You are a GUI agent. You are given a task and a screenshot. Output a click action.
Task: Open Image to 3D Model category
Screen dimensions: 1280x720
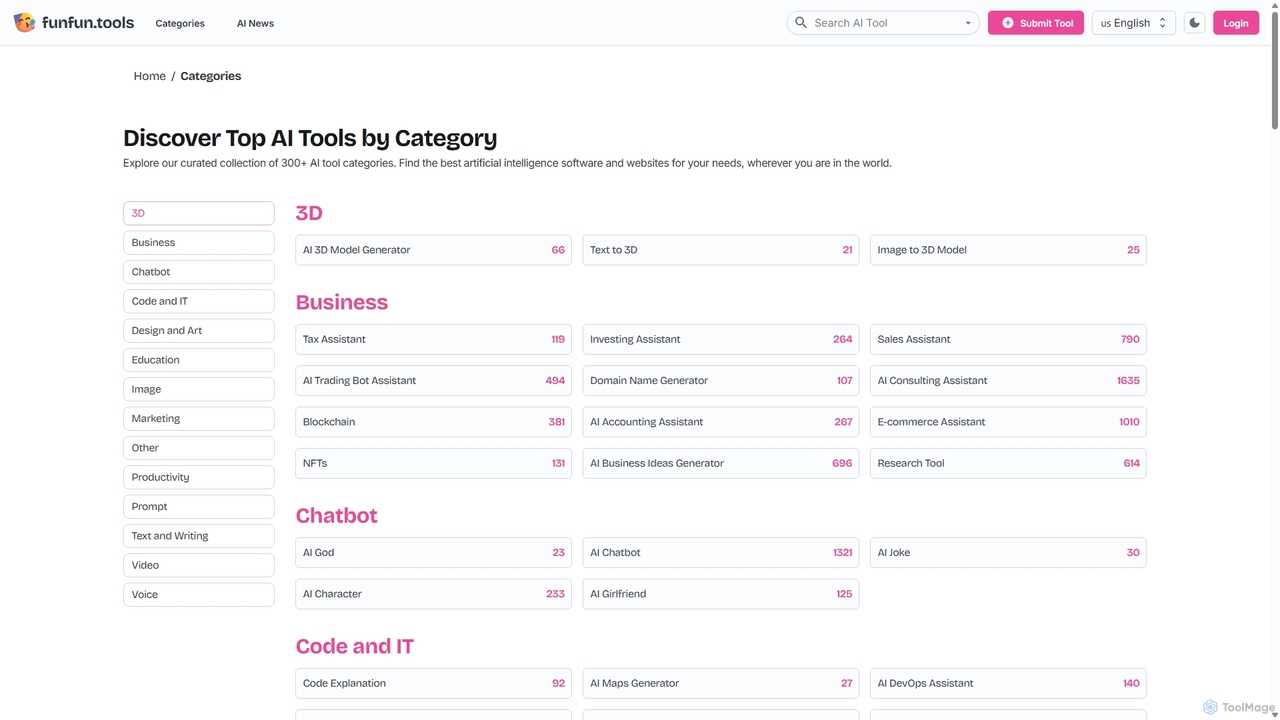pyautogui.click(x=1008, y=250)
